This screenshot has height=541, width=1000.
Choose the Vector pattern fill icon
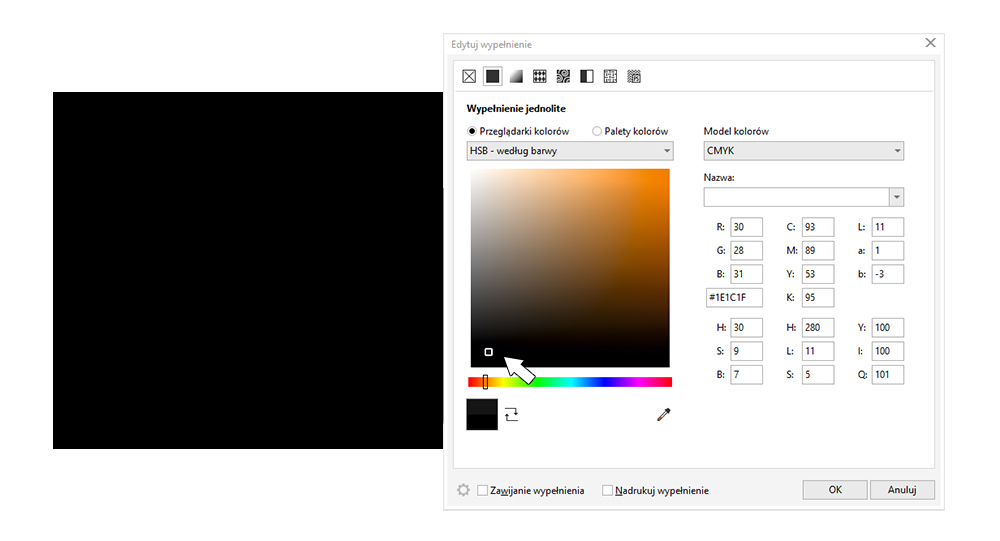539,76
